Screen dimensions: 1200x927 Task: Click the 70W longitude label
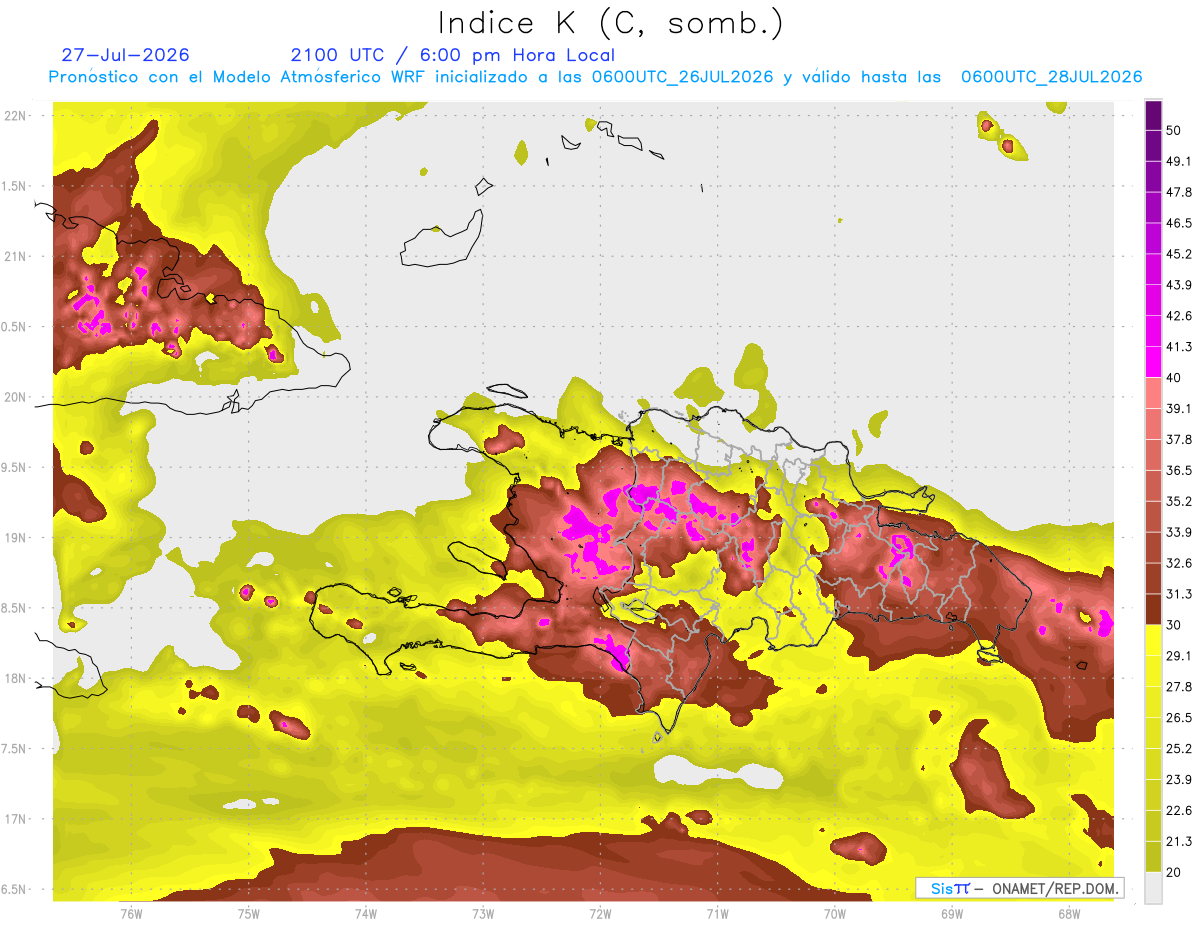pyautogui.click(x=834, y=913)
